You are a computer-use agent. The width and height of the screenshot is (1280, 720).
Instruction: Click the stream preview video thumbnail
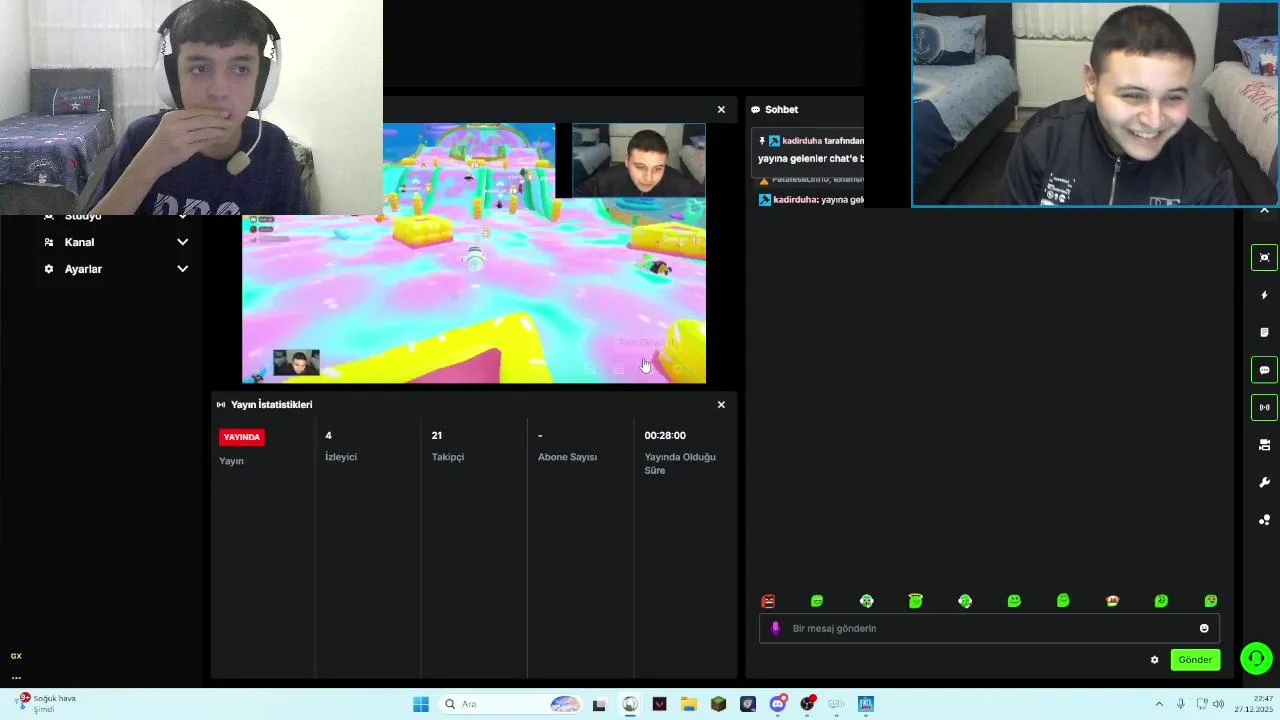[474, 253]
